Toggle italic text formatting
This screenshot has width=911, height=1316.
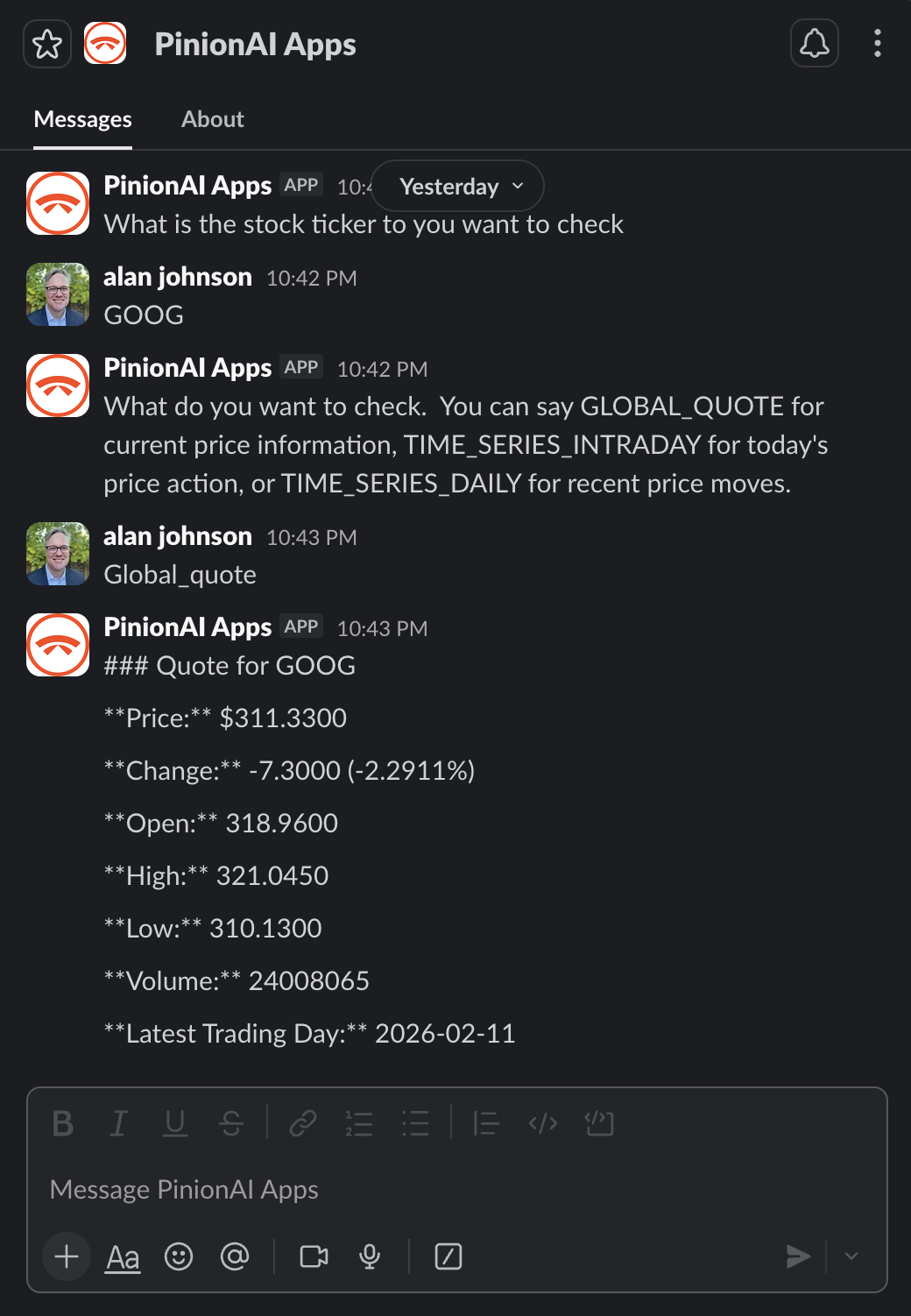pyautogui.click(x=118, y=1123)
